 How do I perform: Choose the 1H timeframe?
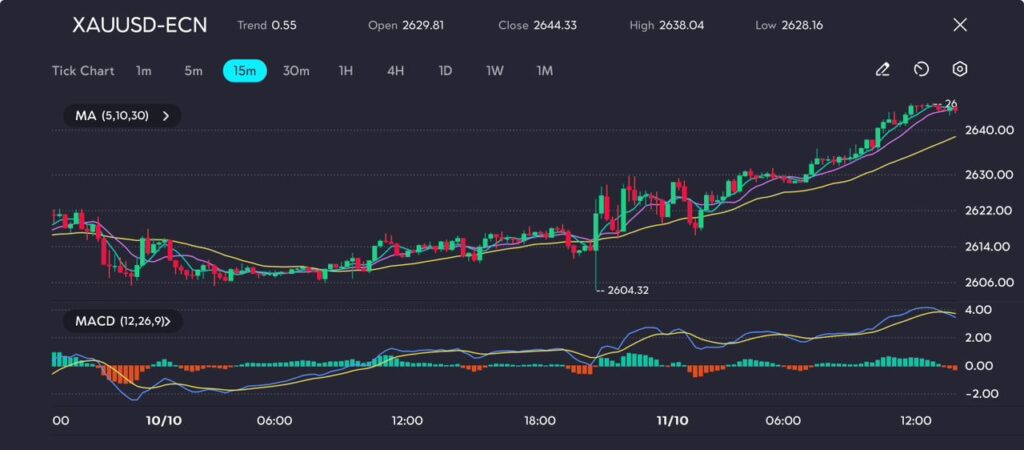(x=346, y=71)
